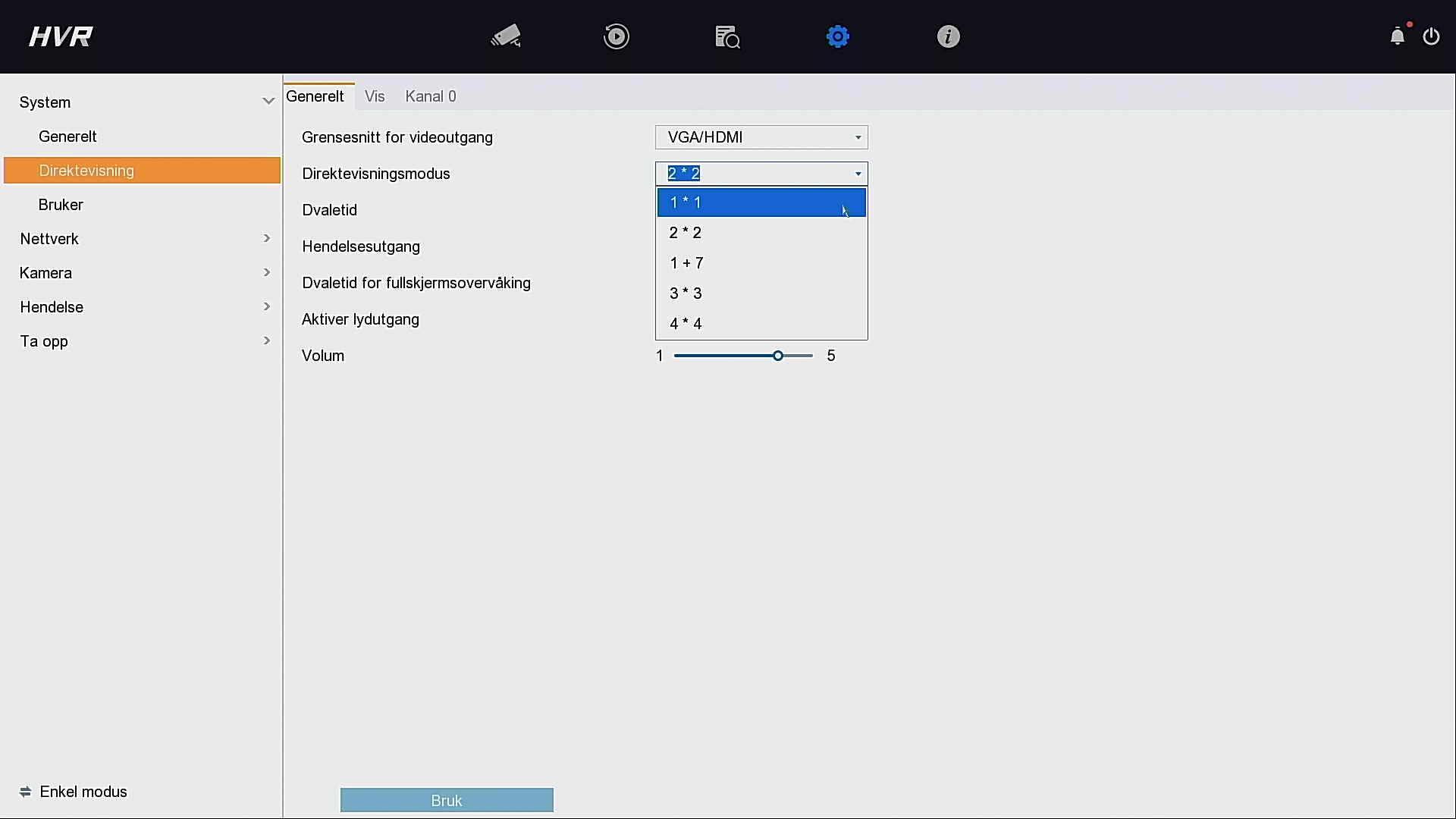Open the playback icon

[x=617, y=36]
